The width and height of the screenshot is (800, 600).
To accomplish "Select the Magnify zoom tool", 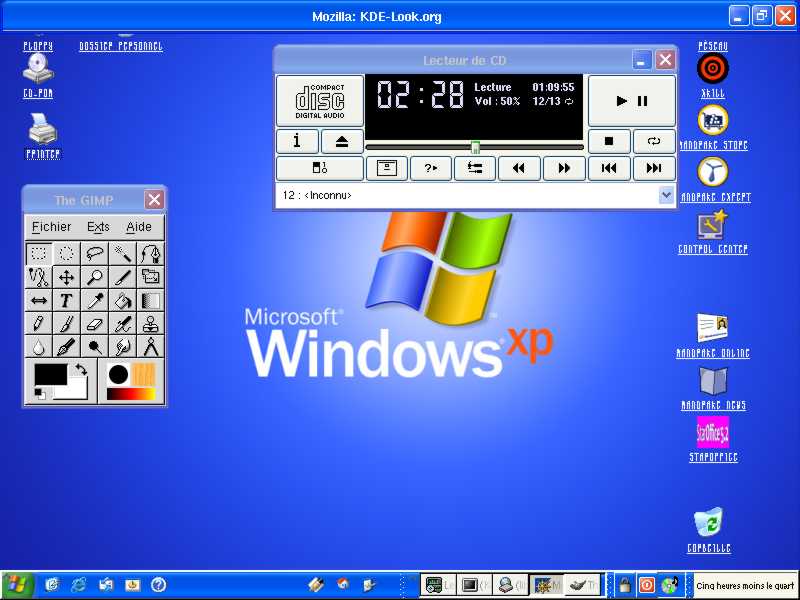I will tap(94, 277).
